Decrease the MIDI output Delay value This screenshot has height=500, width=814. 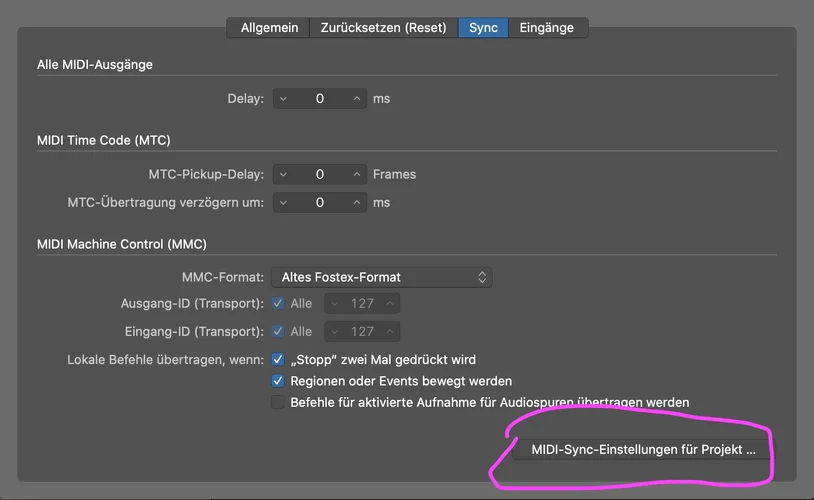(x=283, y=99)
